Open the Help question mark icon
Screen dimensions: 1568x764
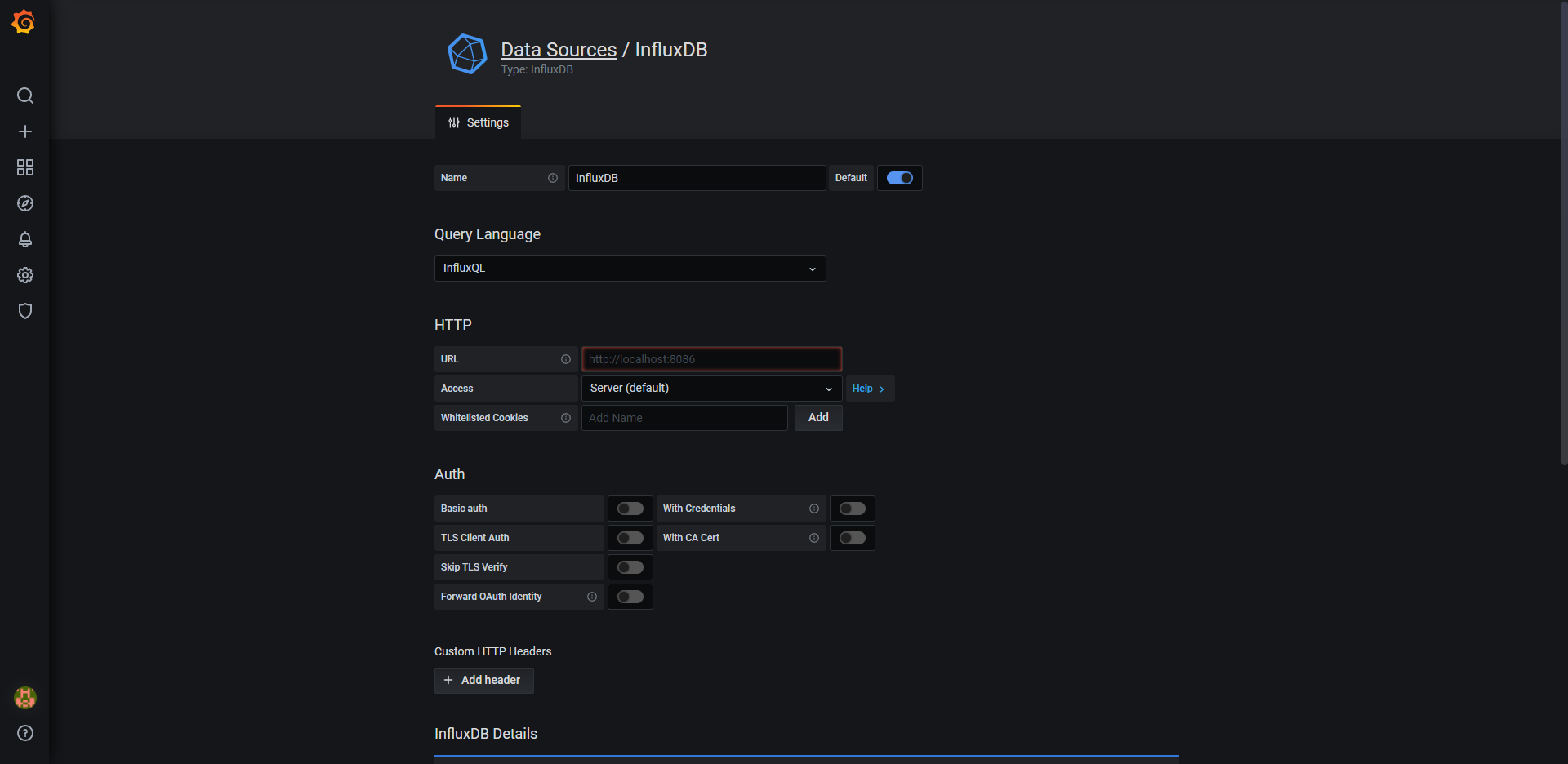[x=25, y=734]
